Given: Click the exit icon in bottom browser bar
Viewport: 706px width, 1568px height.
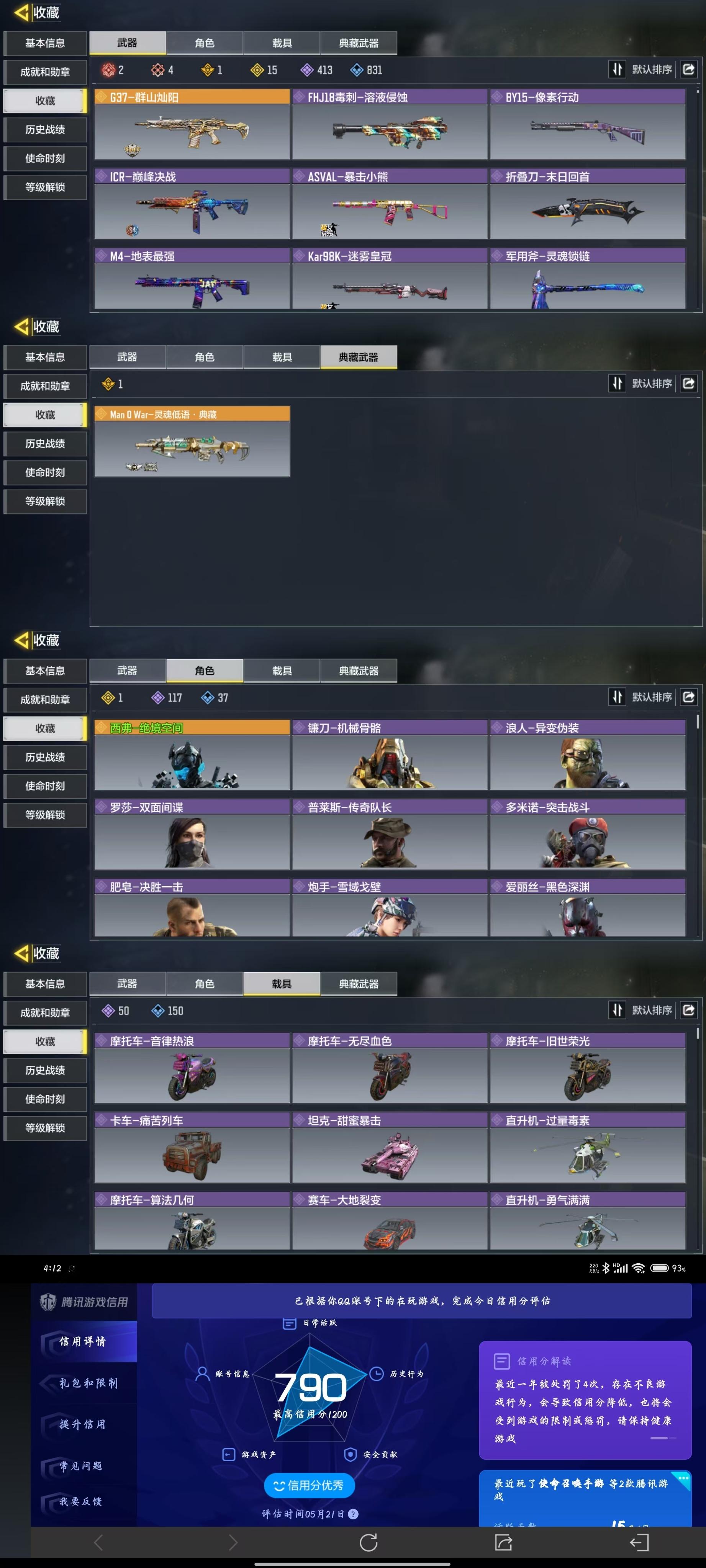Looking at the screenshot, I should (638, 1542).
